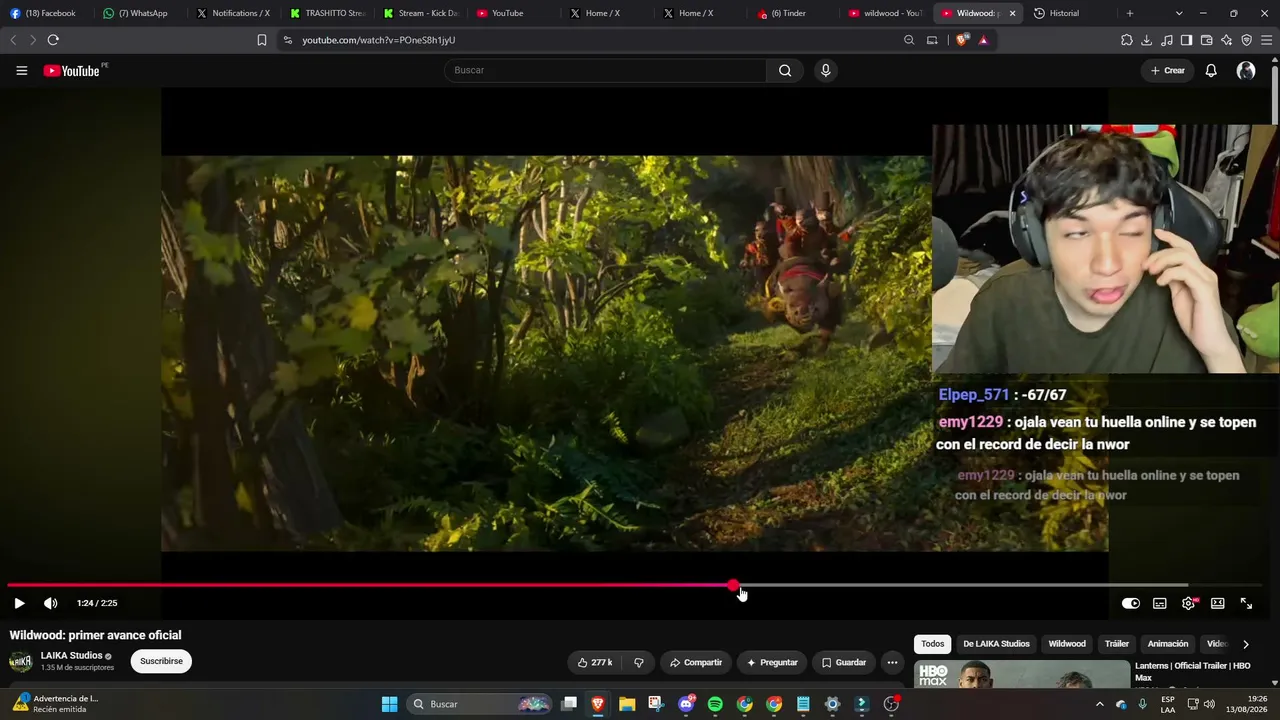Enter fullscreen mode
Image resolution: width=1280 pixels, height=720 pixels.
point(1247,603)
